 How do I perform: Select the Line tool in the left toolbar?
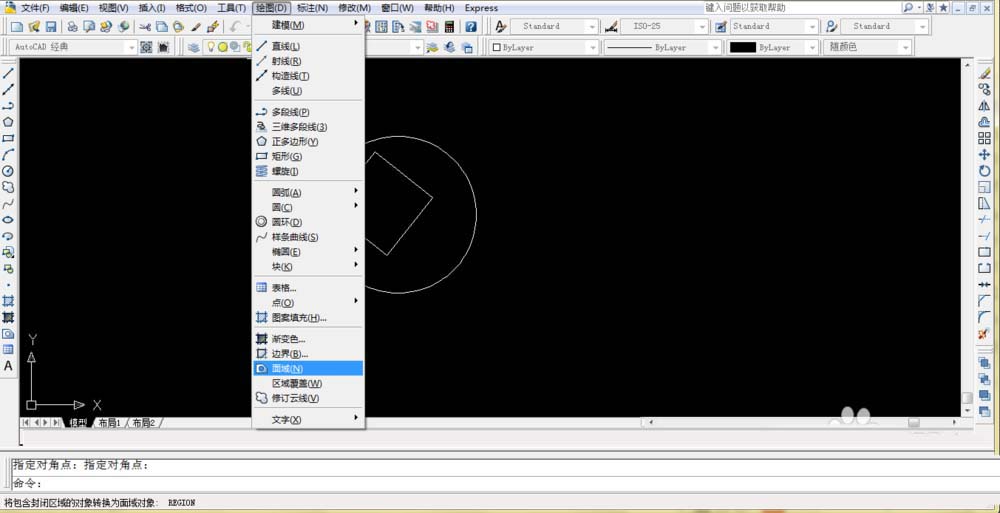tap(8, 73)
